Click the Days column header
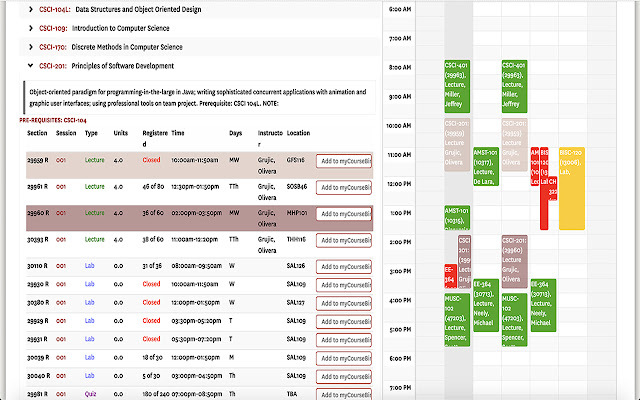Image resolution: width=640 pixels, height=400 pixels. 236,133
